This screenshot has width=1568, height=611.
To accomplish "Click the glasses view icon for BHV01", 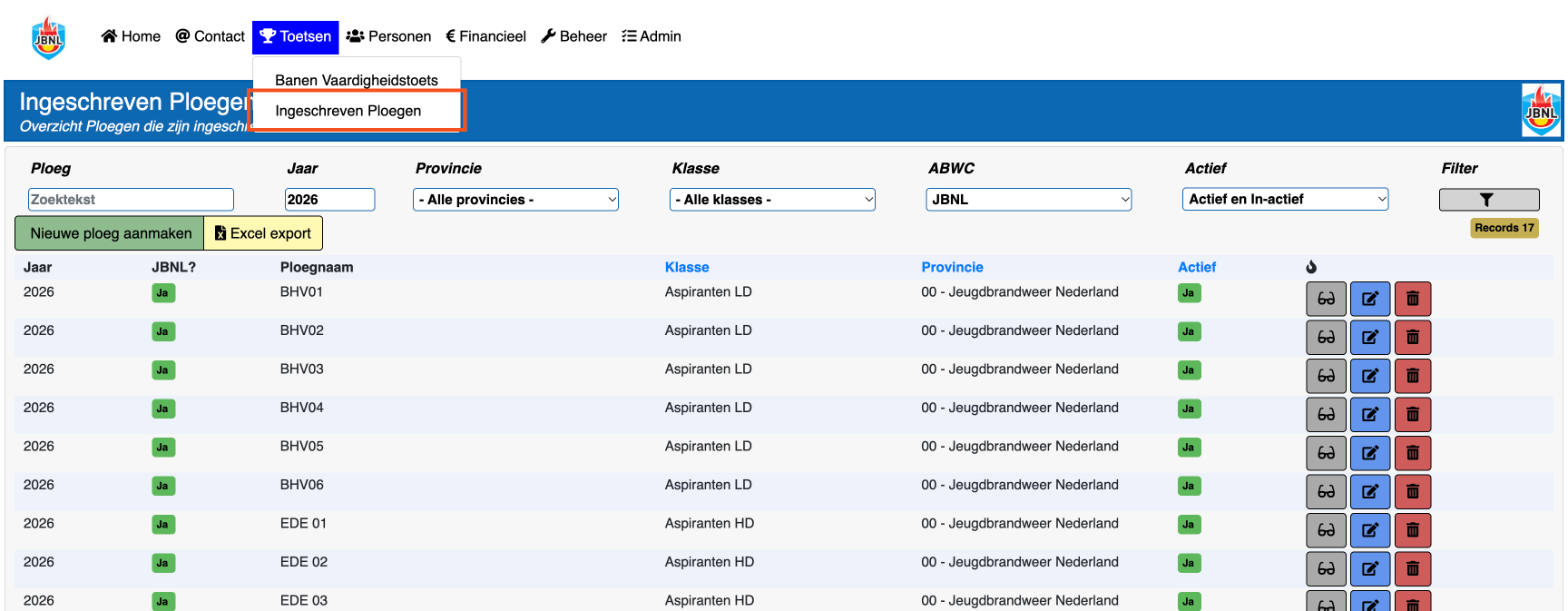I will 1326,299.
